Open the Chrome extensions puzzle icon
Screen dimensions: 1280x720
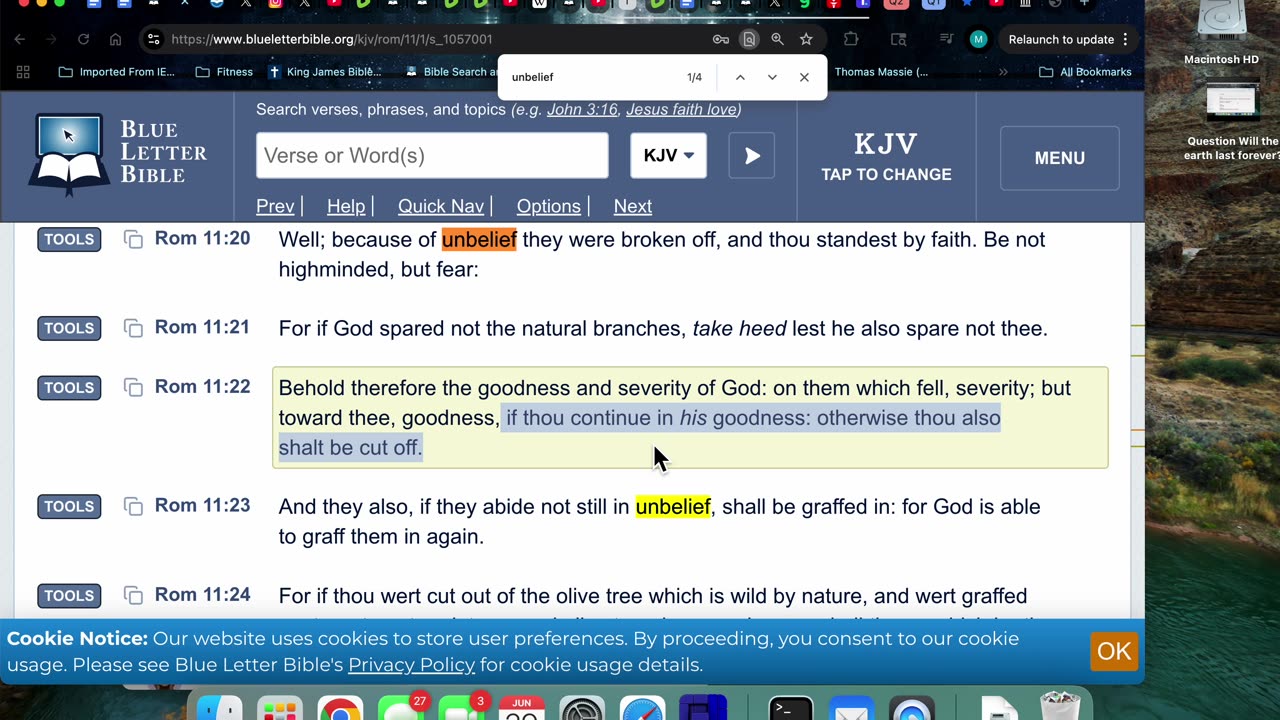click(x=851, y=39)
